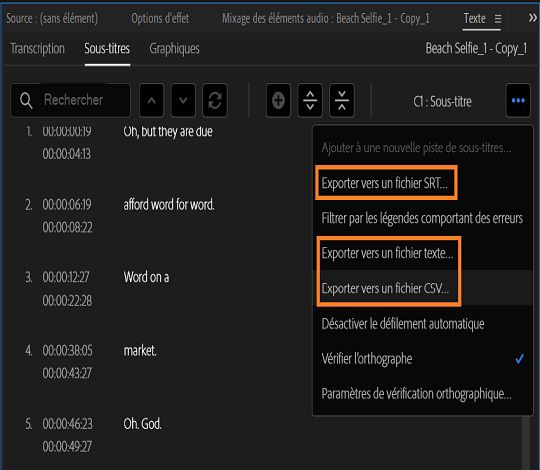Image resolution: width=540 pixels, height=470 pixels.
Task: Split the caption segment
Action: pos(310,101)
